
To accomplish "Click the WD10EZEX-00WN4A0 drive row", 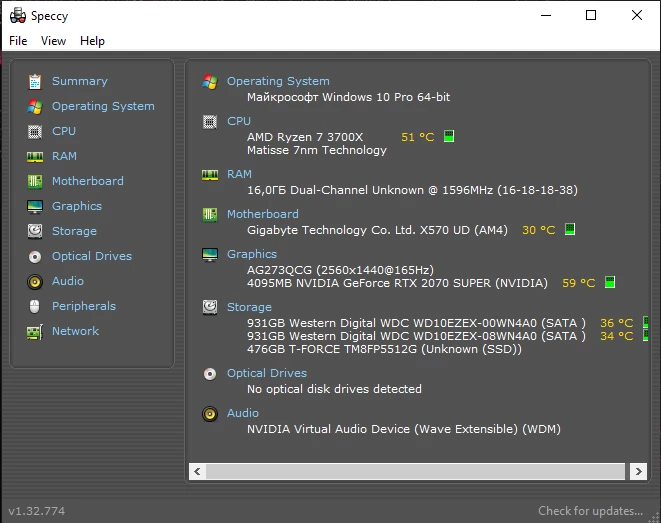I will point(416,323).
